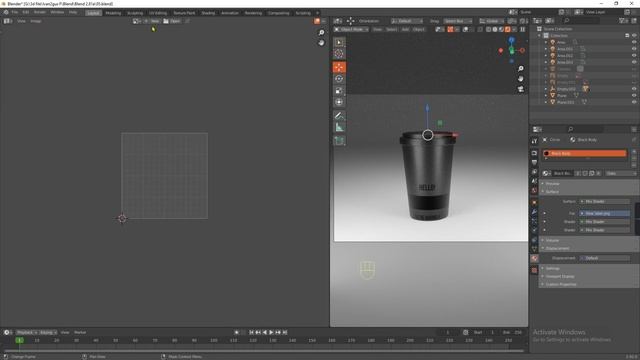The image size is (640, 360).
Task: Click the outliner filter icon
Action: coord(623,20)
